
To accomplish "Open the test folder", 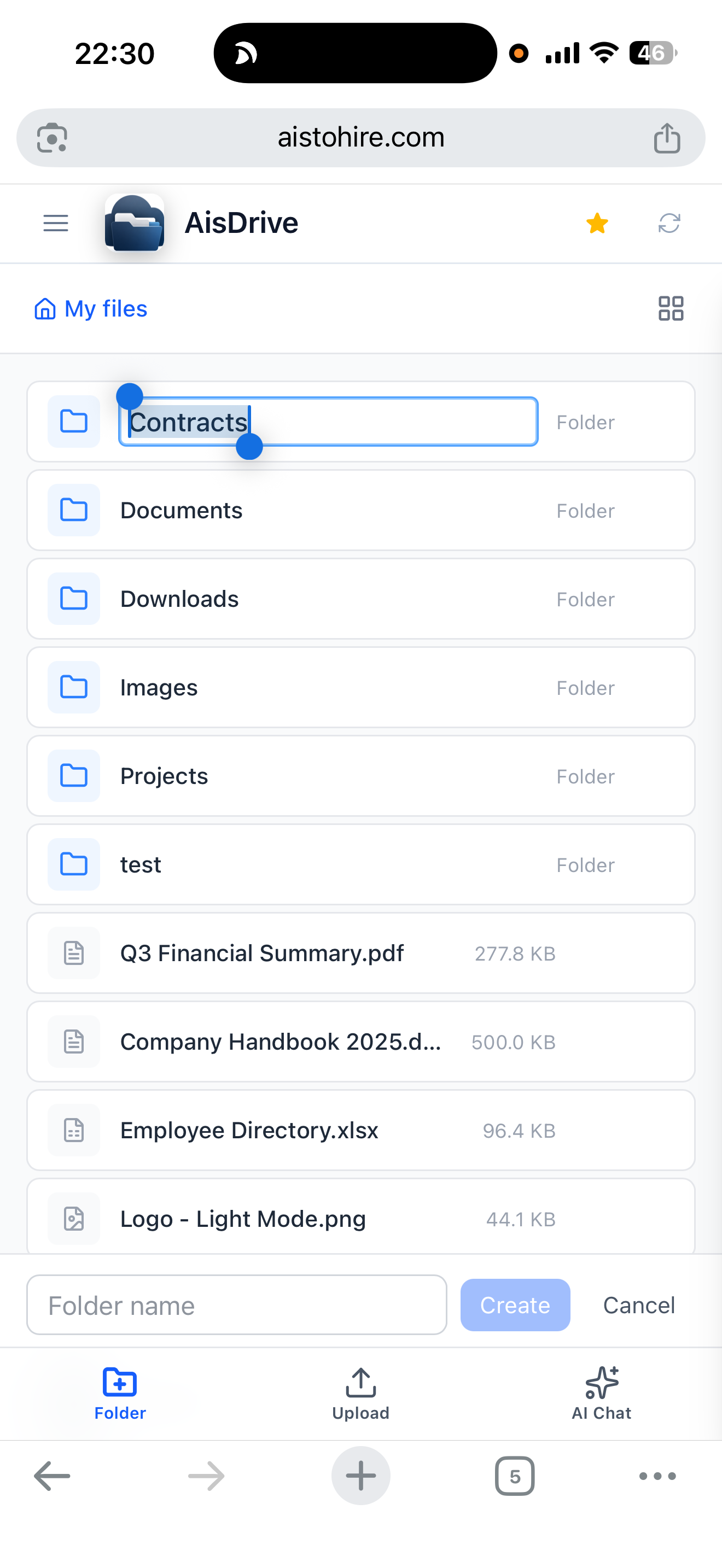I will tap(361, 864).
